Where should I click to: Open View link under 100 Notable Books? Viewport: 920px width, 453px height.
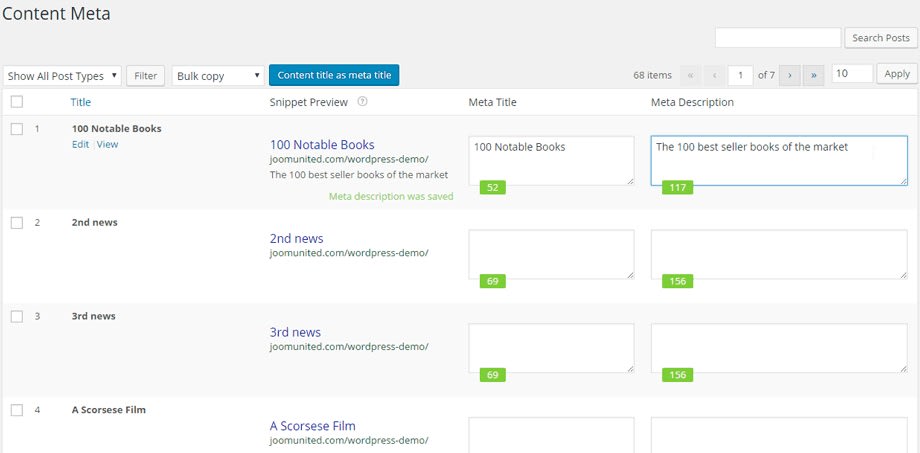point(107,144)
